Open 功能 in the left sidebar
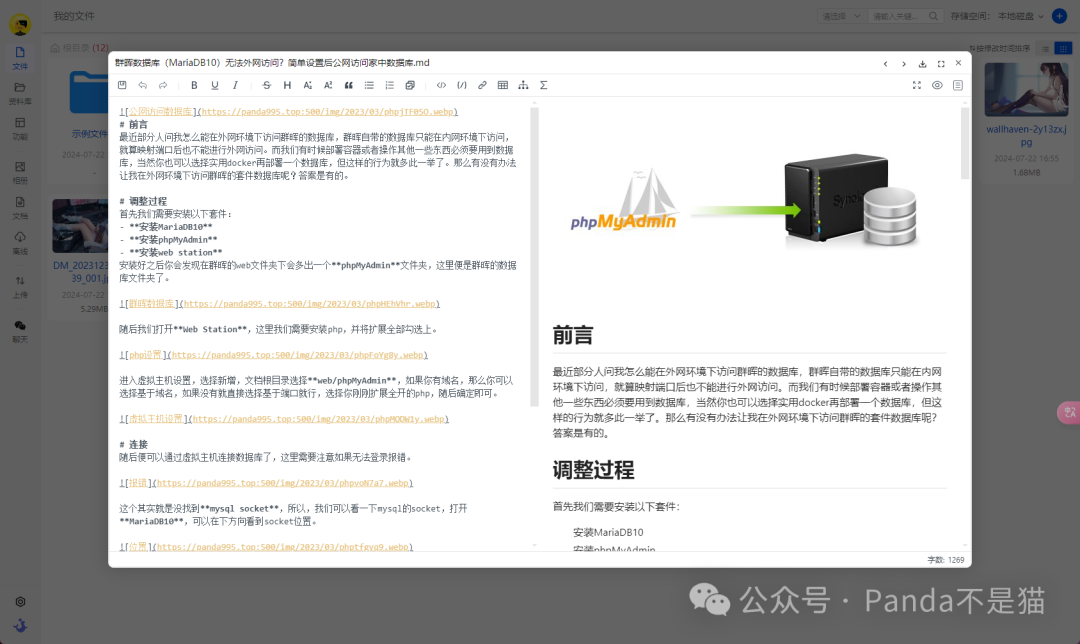This screenshot has height=644, width=1080. pos(20,129)
